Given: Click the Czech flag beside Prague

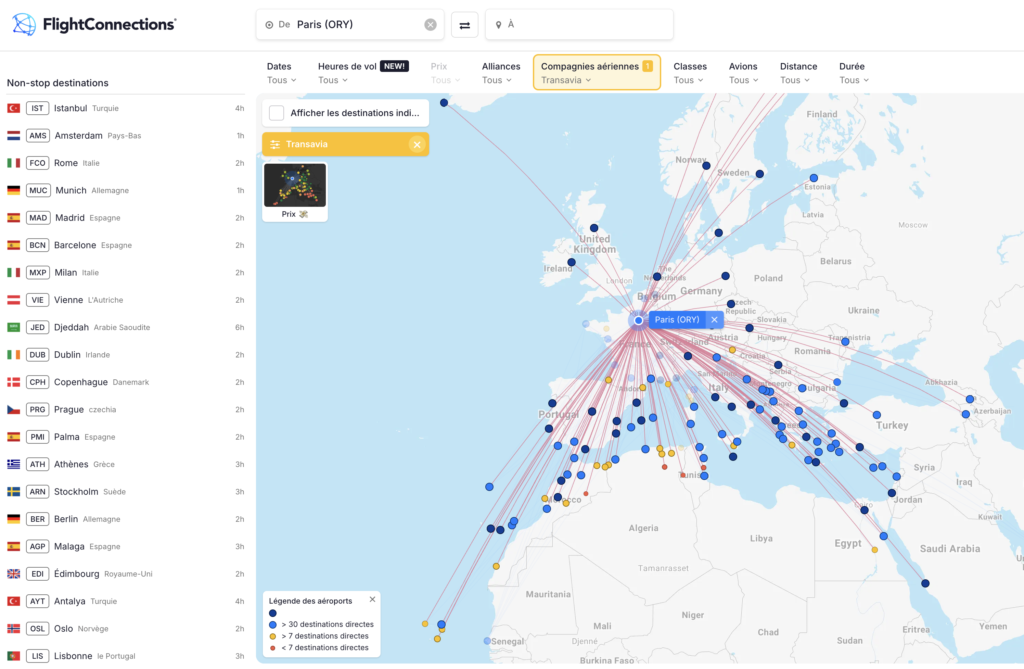Looking at the screenshot, I should click(14, 410).
